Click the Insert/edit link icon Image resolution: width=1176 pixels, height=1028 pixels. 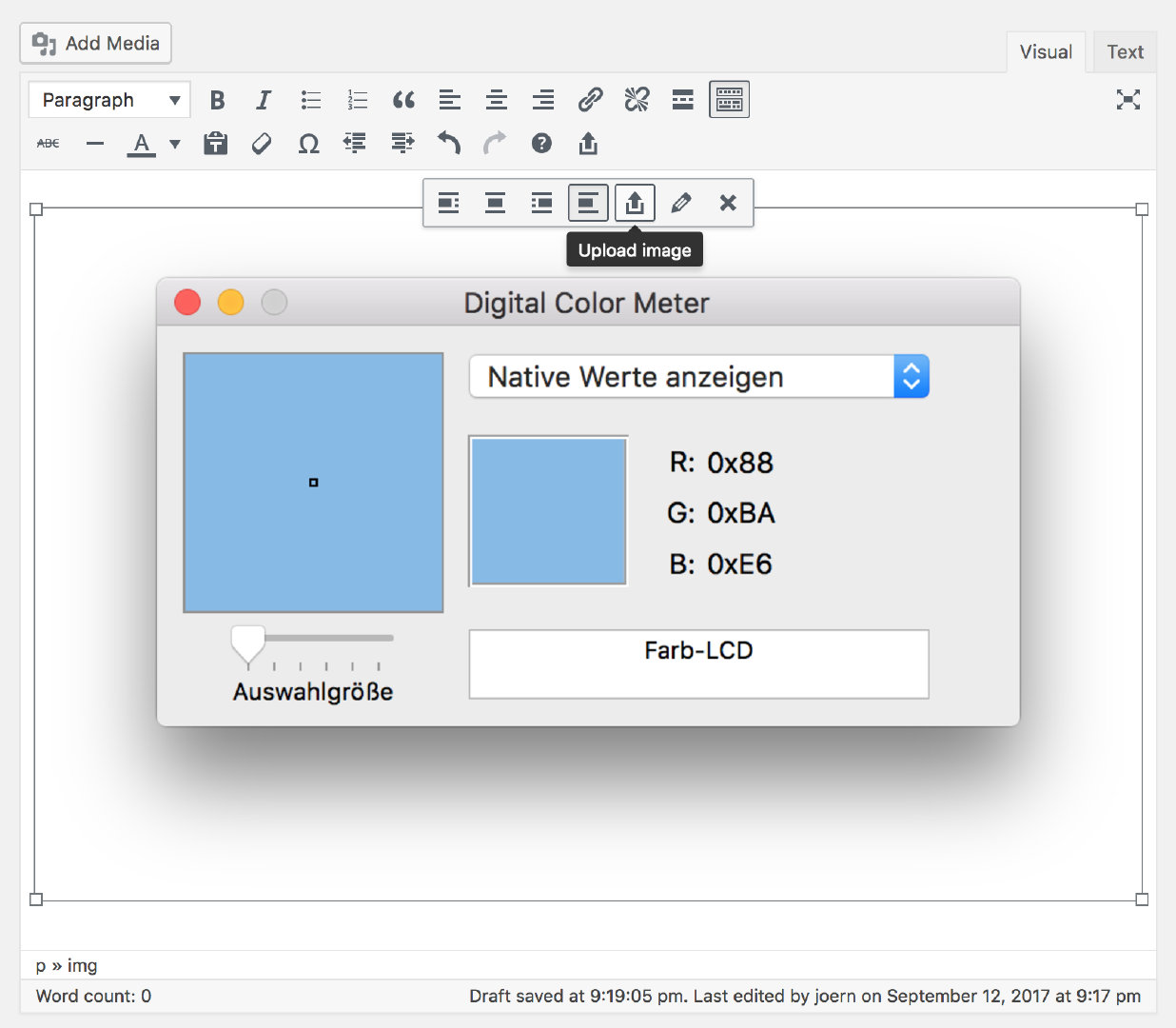coord(590,100)
